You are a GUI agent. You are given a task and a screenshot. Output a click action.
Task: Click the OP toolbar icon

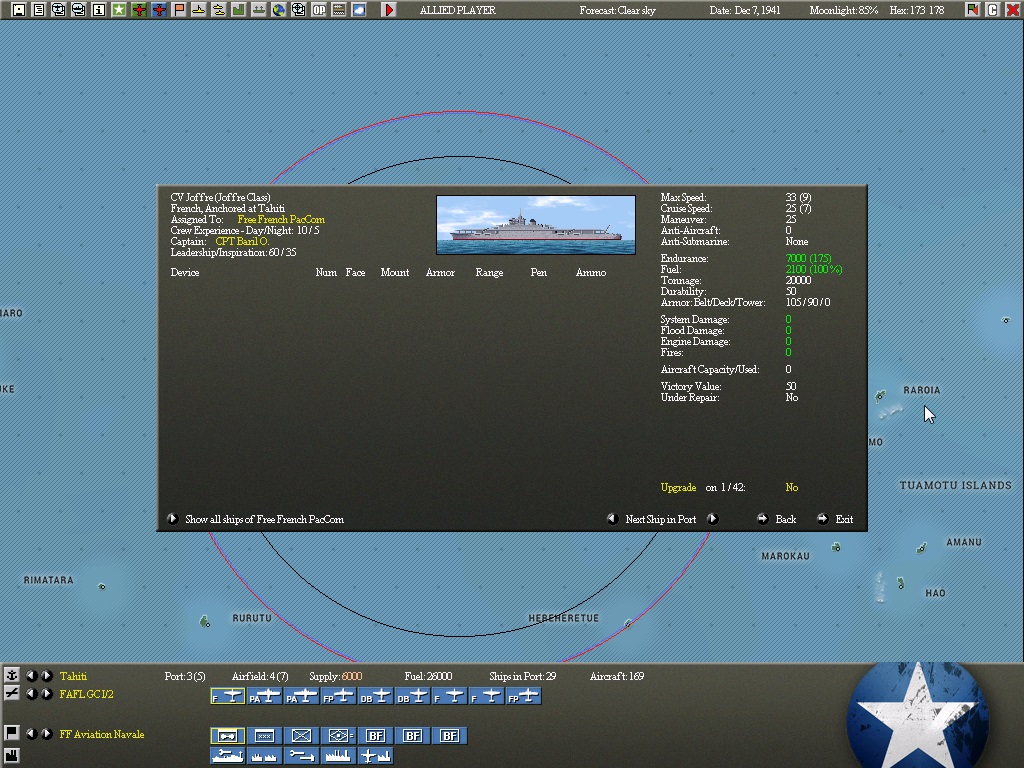coord(319,10)
